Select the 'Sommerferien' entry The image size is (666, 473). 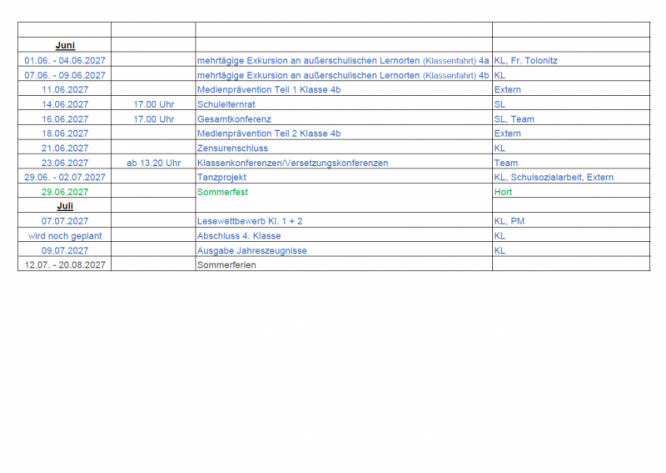pos(226,265)
